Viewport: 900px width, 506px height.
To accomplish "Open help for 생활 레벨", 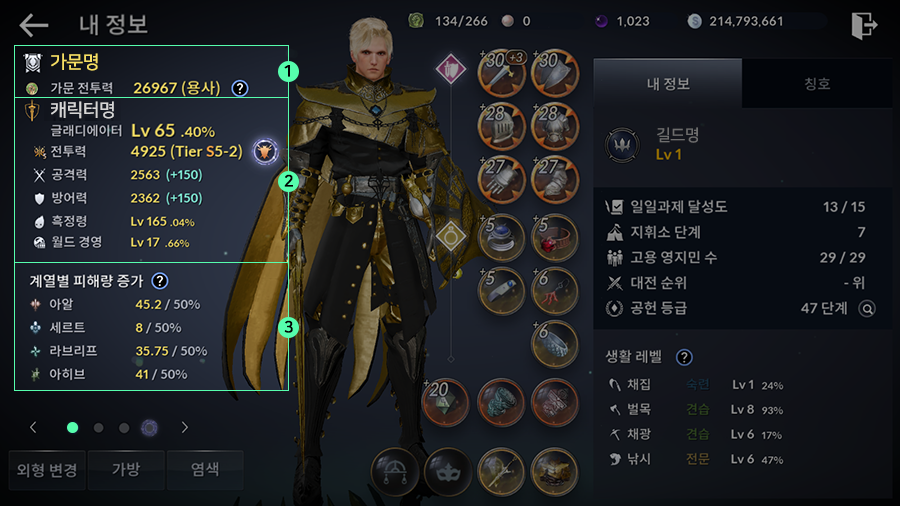I will [684, 357].
